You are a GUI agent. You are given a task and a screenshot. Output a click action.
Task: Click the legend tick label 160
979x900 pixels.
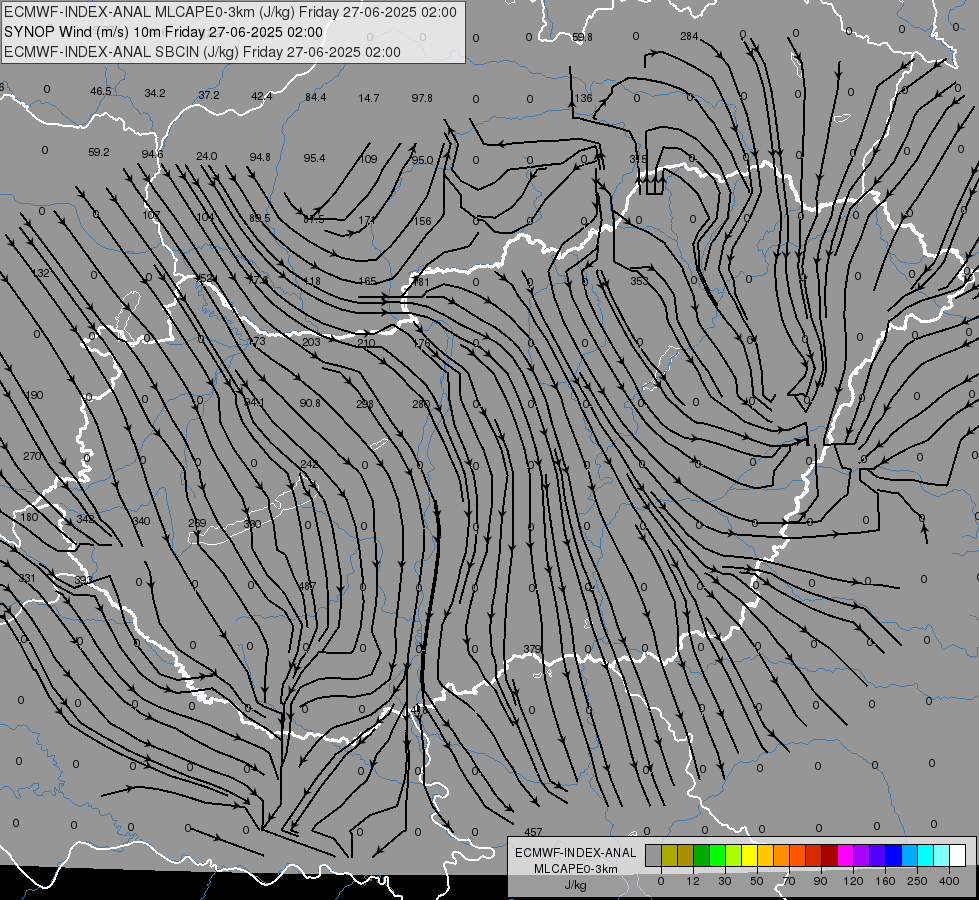(885, 881)
